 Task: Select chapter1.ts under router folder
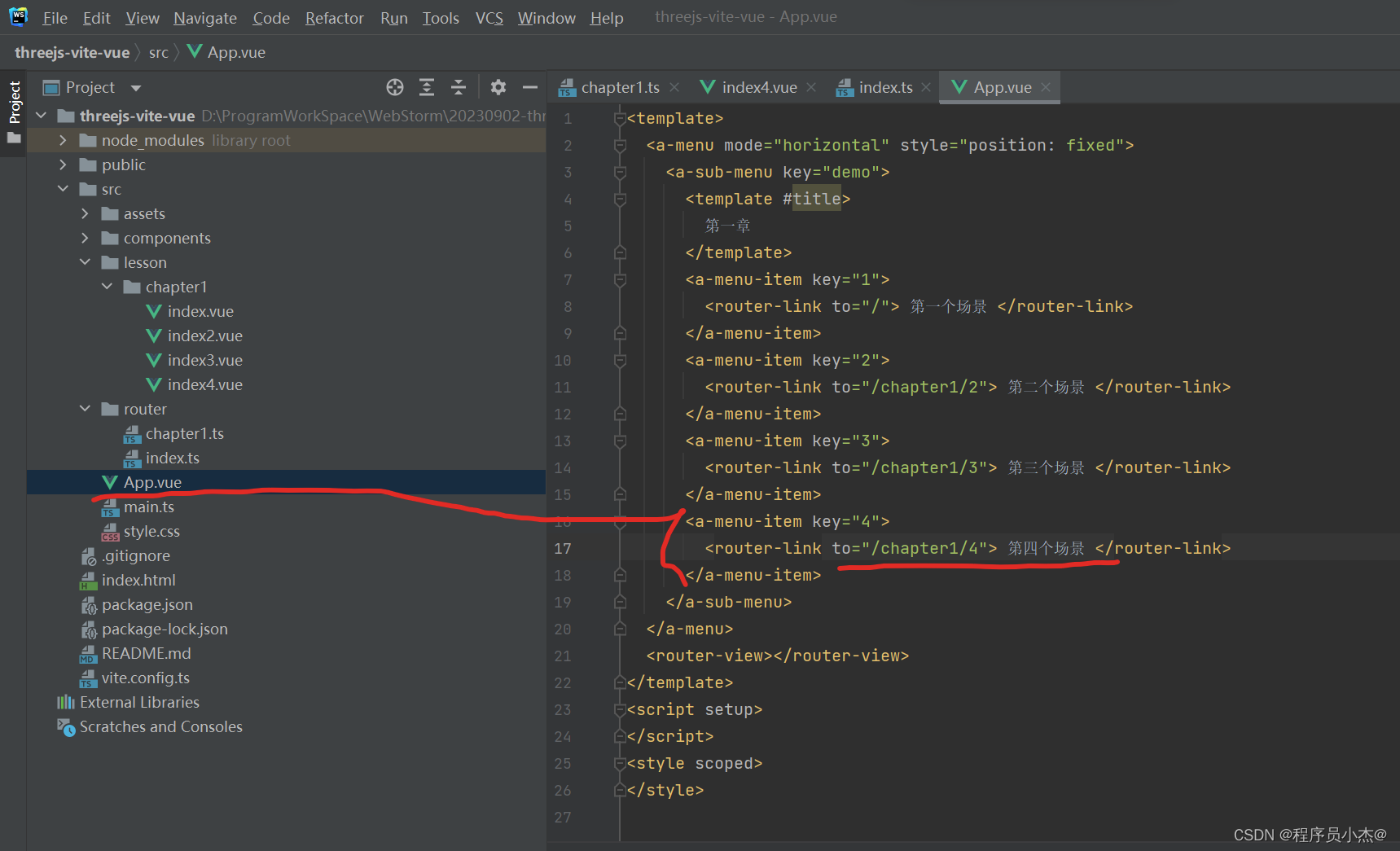tap(184, 433)
